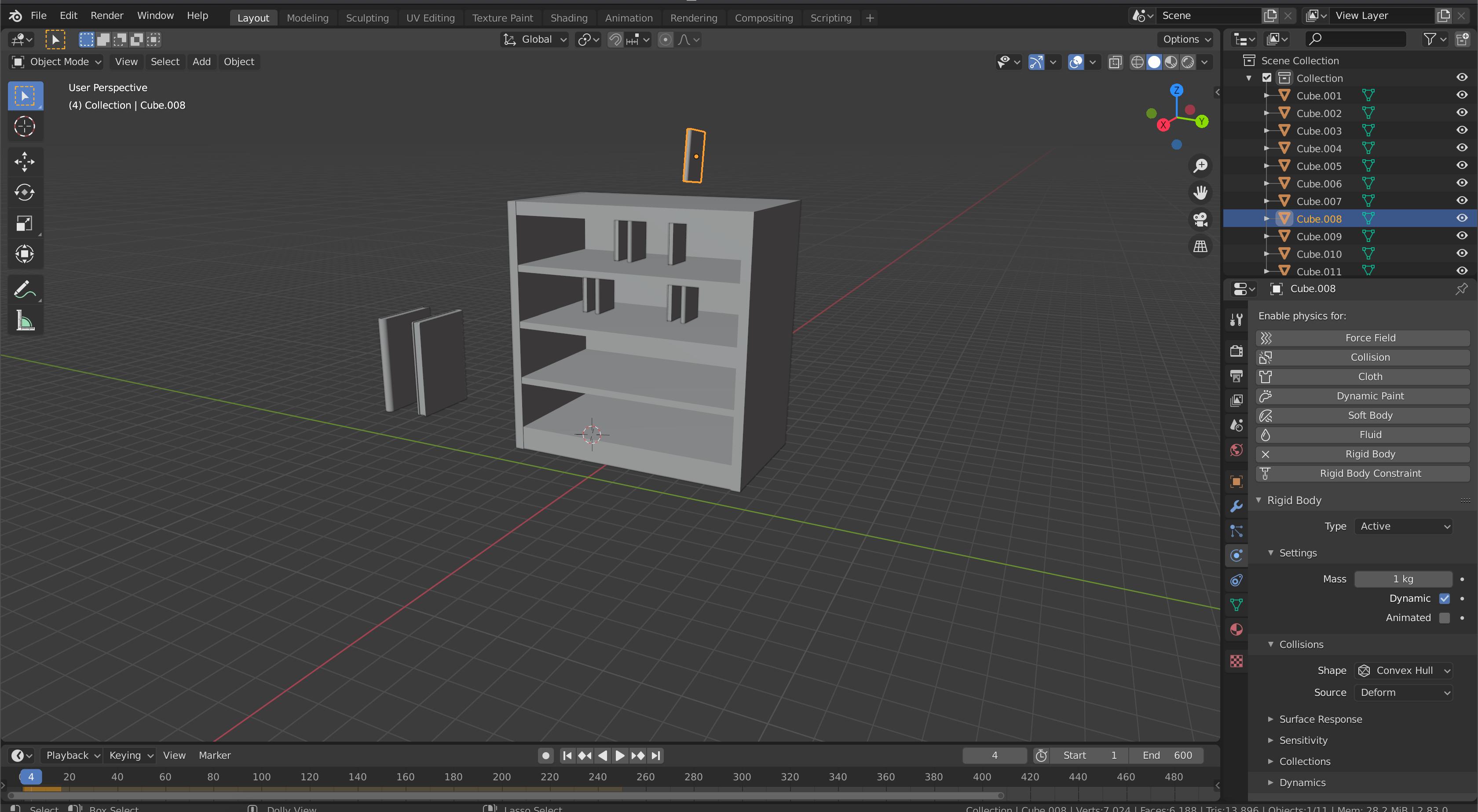The image size is (1478, 812).
Task: Select the Annotate pencil tool
Action: pos(25,290)
